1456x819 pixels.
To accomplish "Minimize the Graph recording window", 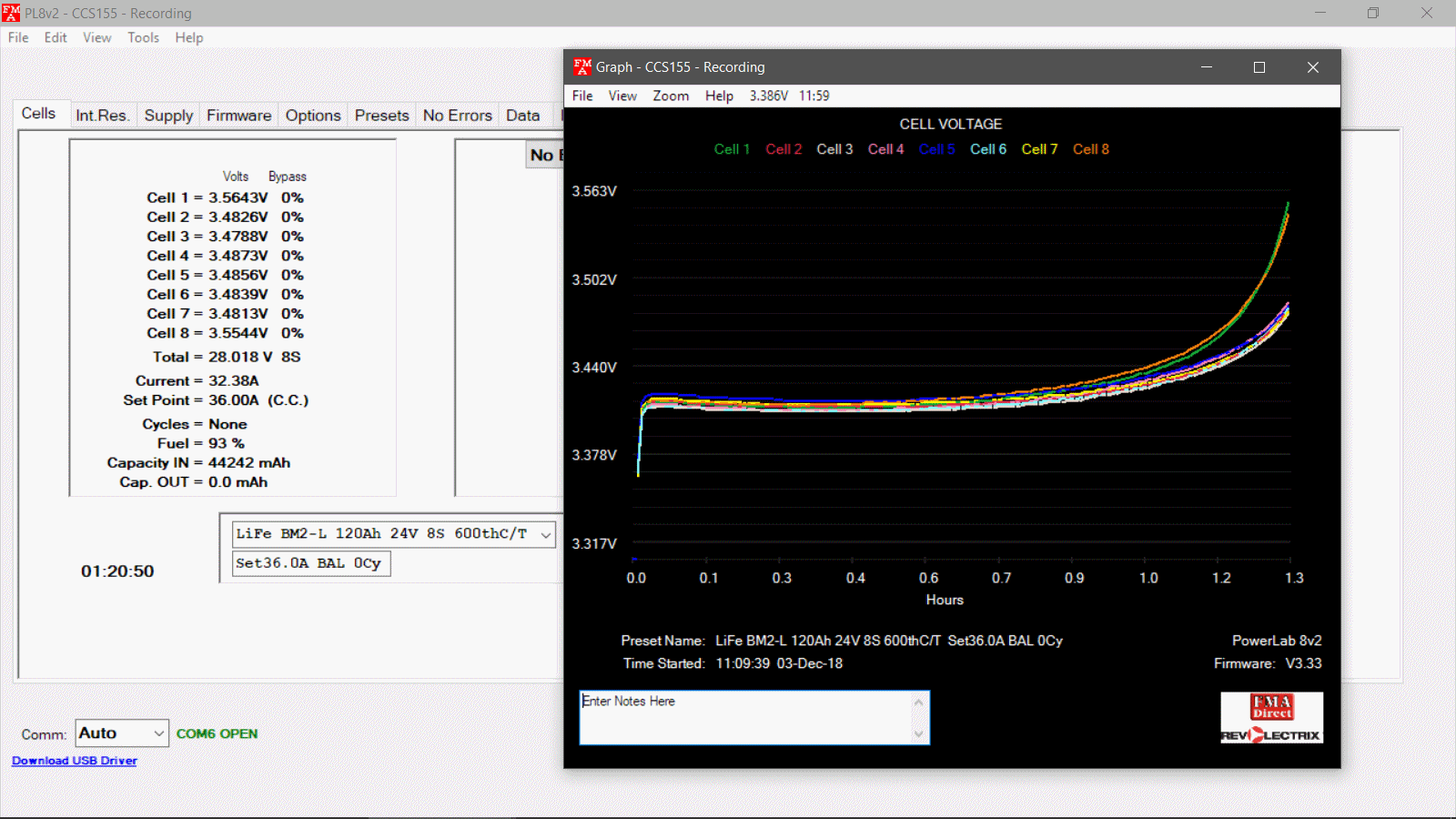I will (x=1207, y=67).
